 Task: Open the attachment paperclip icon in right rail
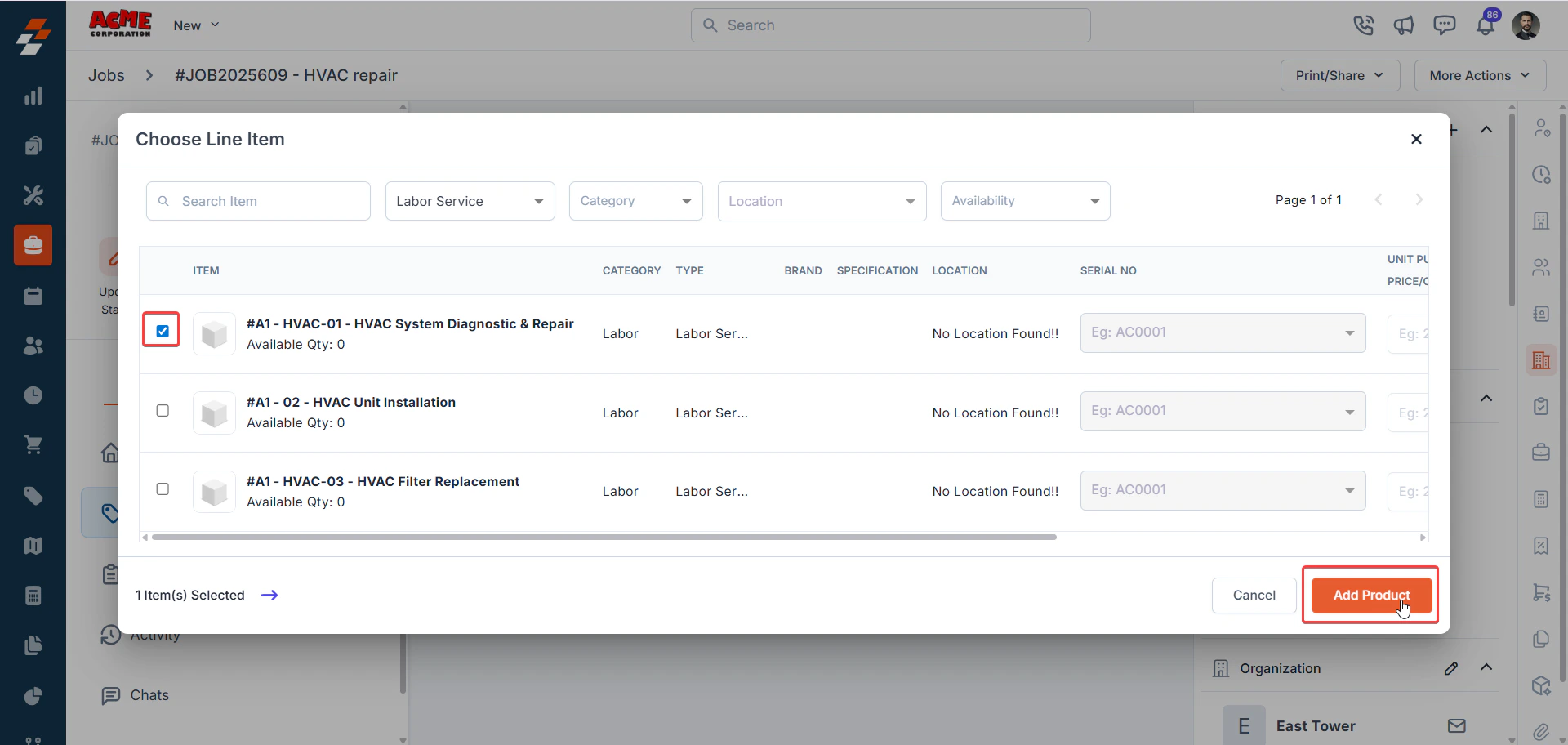coord(1541,731)
